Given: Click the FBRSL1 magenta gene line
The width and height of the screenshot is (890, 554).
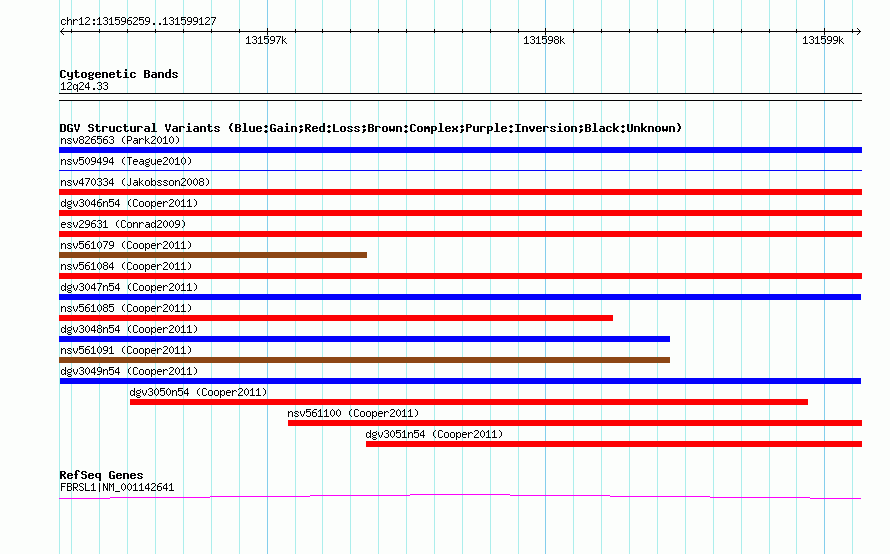Looking at the screenshot, I should [460, 497].
